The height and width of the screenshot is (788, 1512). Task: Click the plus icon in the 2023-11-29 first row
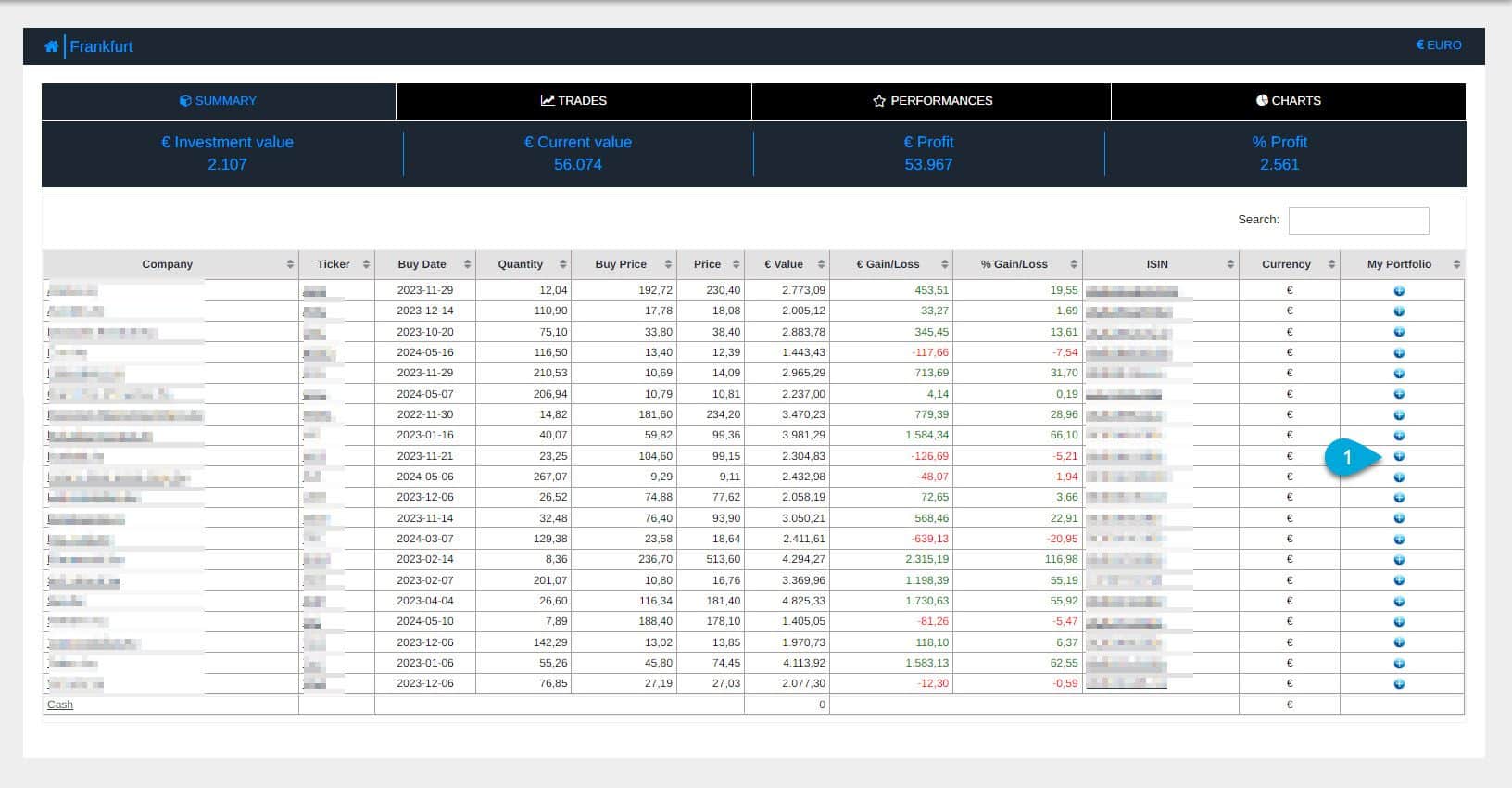pos(1399,291)
